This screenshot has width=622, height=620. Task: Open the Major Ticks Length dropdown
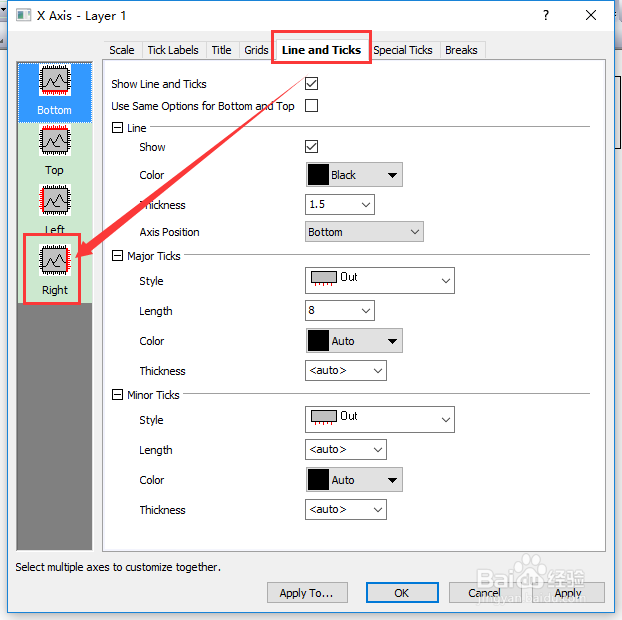coord(340,311)
